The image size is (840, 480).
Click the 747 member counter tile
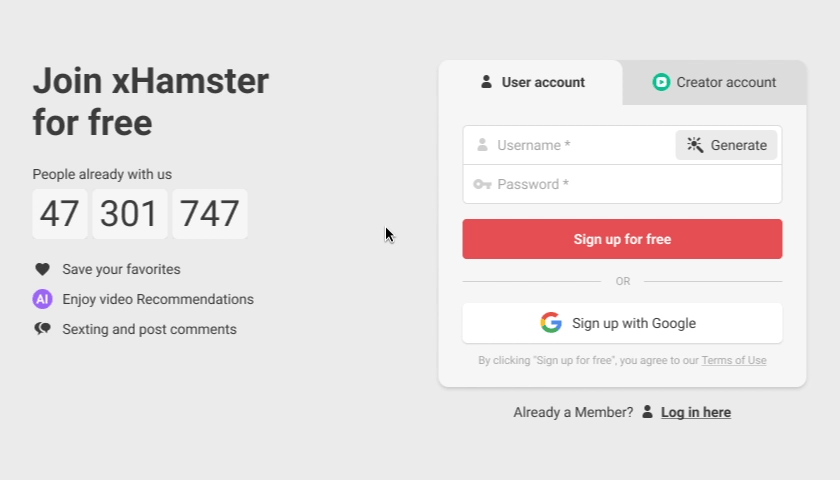pos(209,214)
